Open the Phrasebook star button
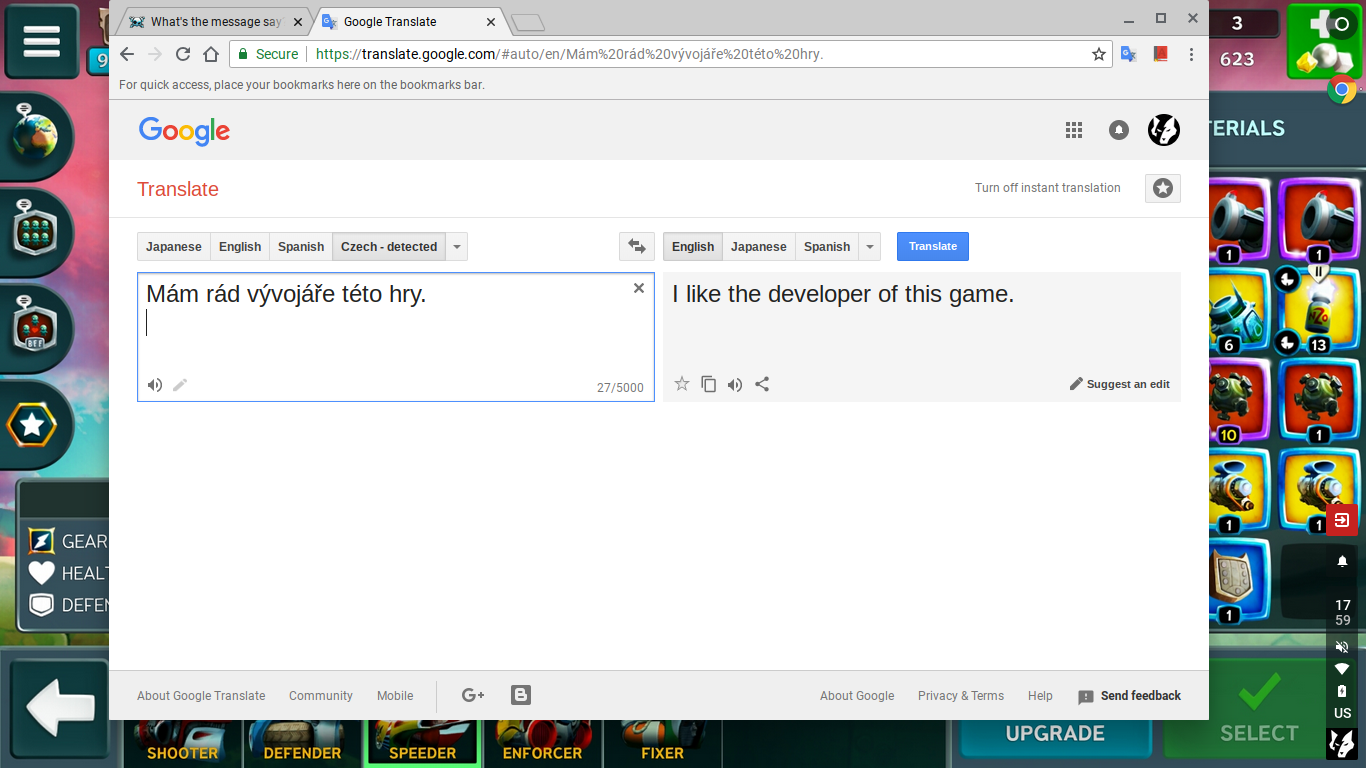 pyautogui.click(x=1162, y=188)
